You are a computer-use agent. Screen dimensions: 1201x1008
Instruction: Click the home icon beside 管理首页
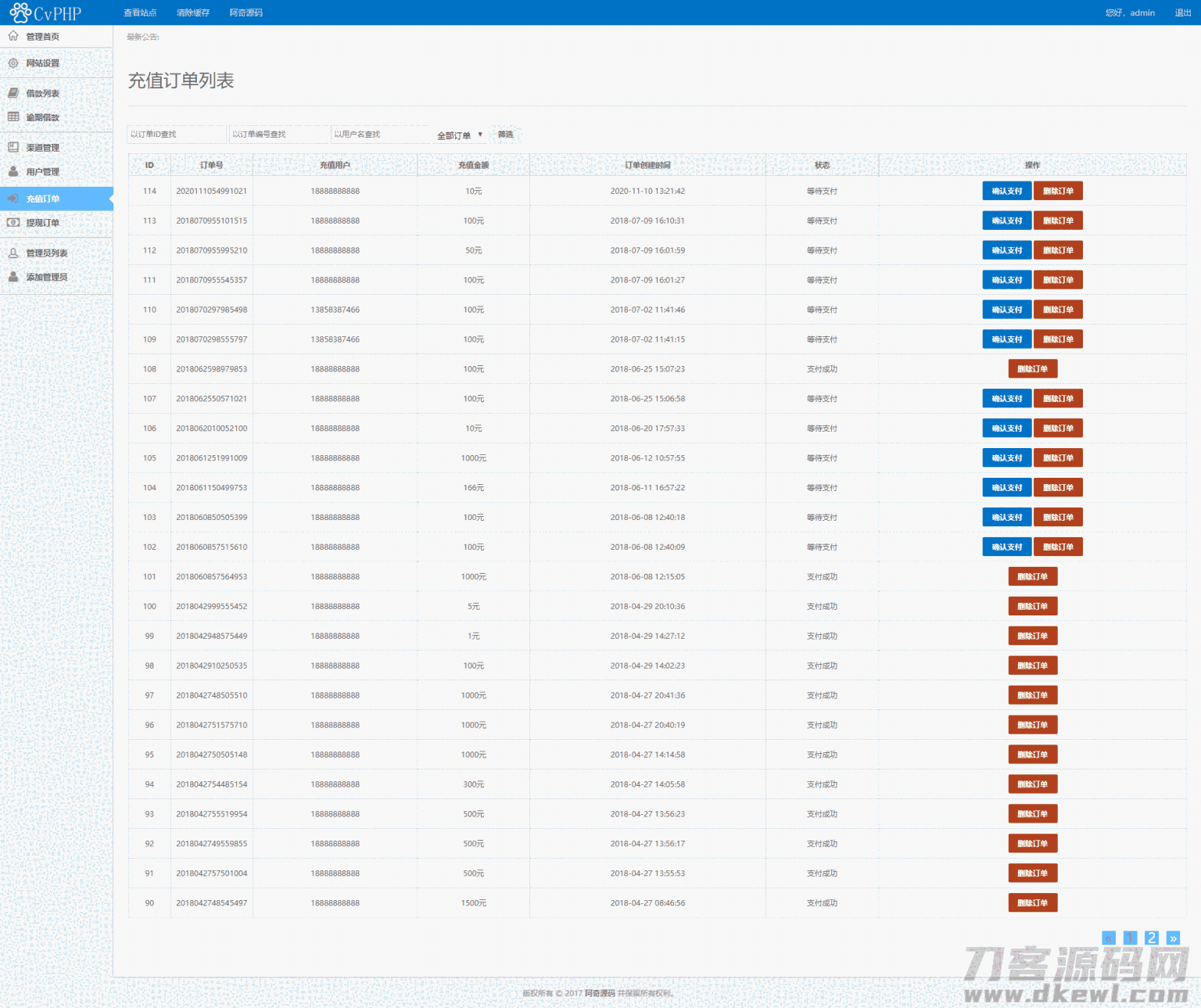pyautogui.click(x=13, y=36)
